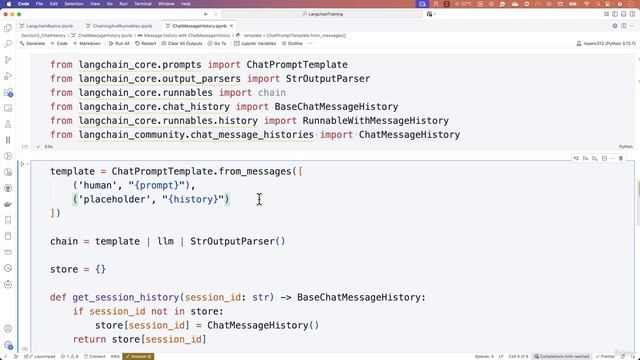Open the Source Control view
640x360 pixels.
tap(8, 60)
